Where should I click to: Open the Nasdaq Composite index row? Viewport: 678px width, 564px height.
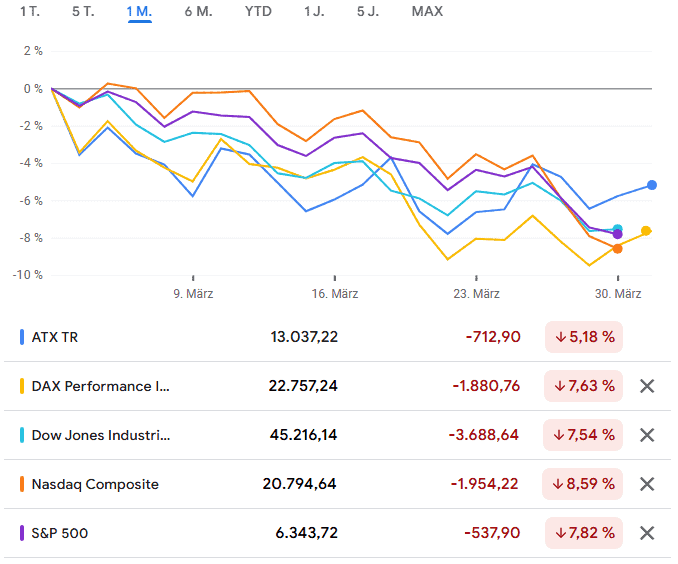click(95, 484)
